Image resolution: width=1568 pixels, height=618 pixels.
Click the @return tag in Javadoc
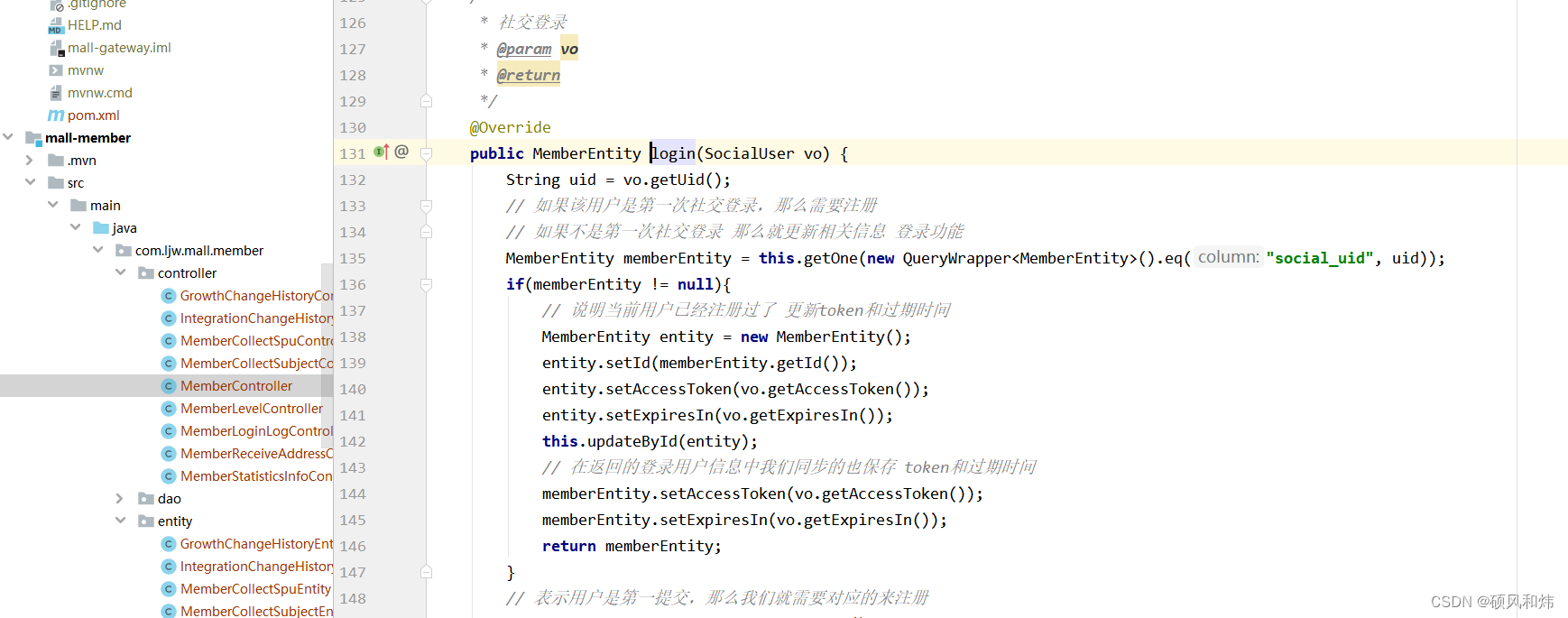[529, 75]
